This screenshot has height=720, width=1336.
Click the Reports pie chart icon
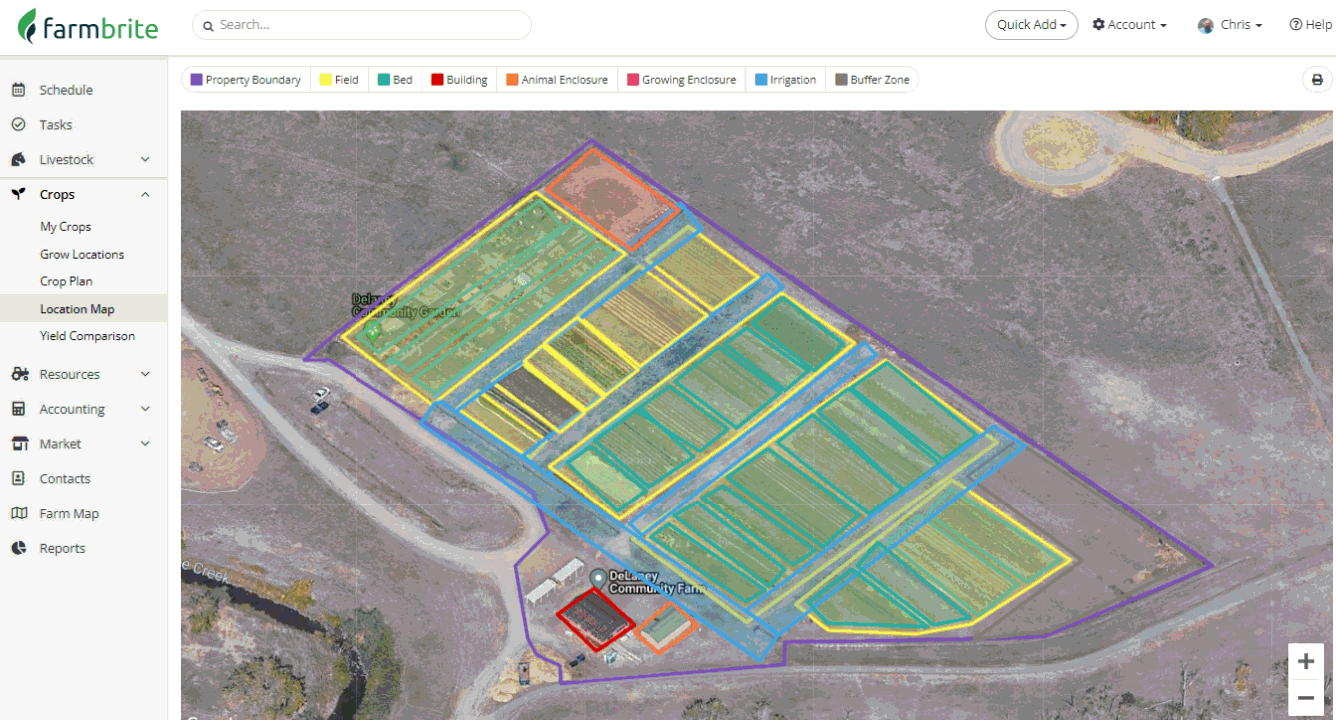click(18, 548)
